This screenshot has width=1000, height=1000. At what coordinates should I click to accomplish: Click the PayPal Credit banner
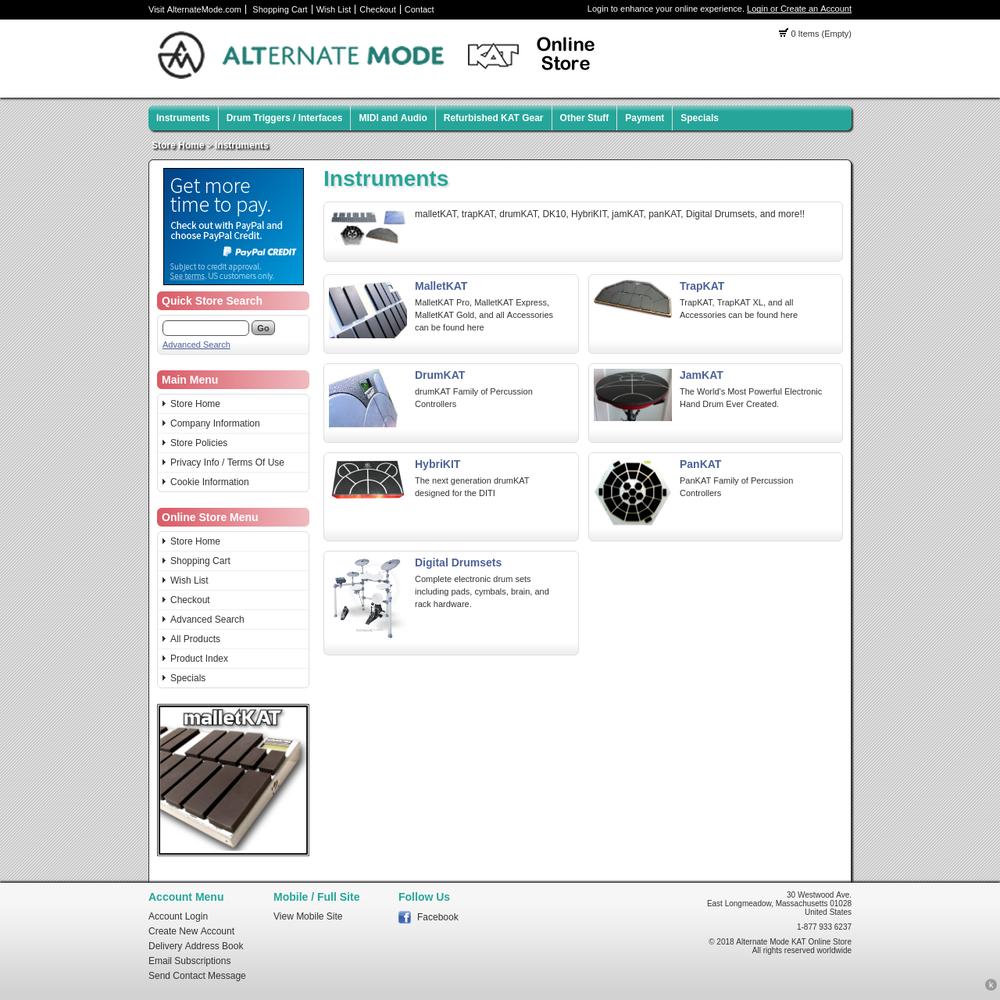(x=233, y=226)
